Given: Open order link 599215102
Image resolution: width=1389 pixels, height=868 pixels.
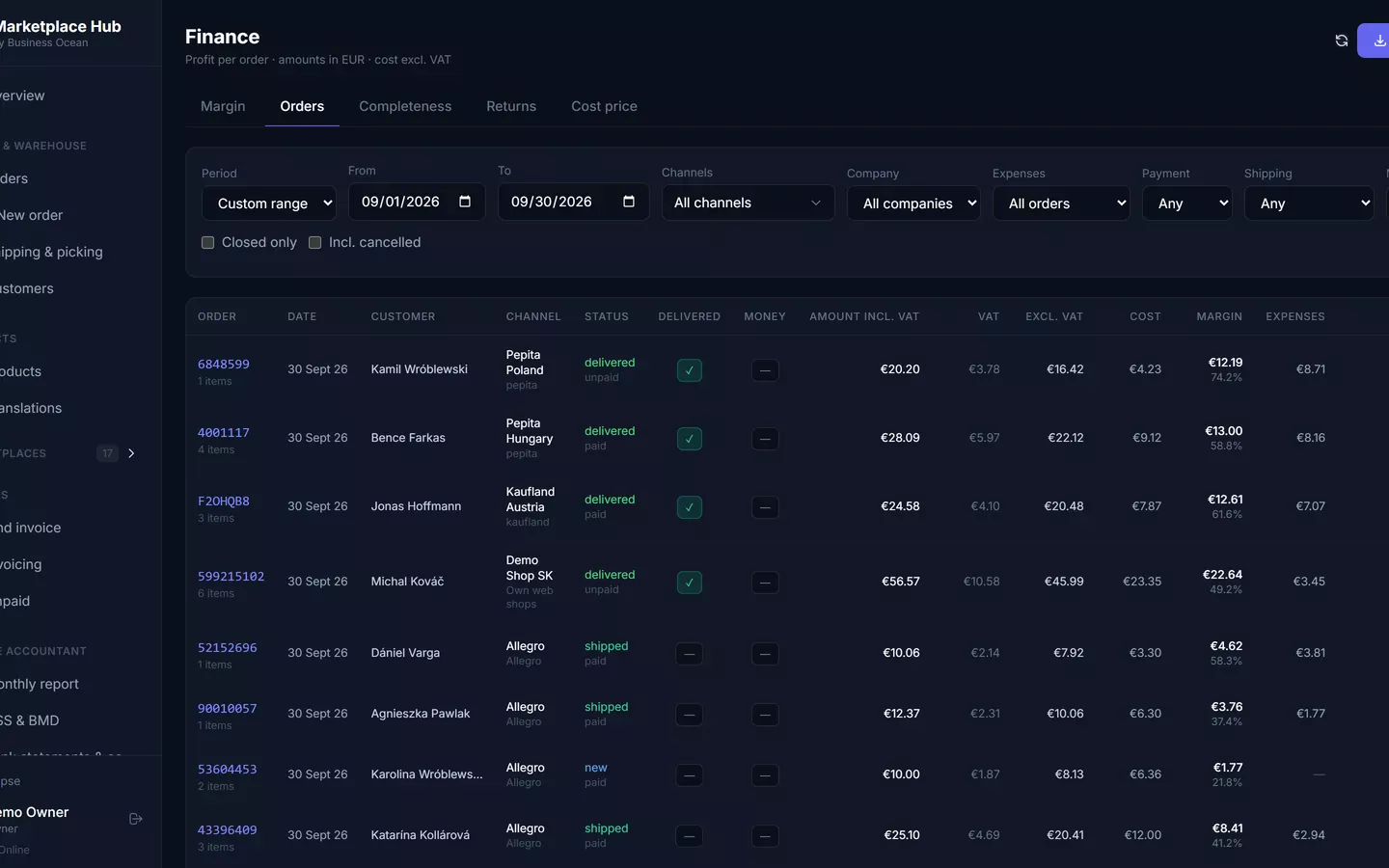Looking at the screenshot, I should pyautogui.click(x=231, y=576).
